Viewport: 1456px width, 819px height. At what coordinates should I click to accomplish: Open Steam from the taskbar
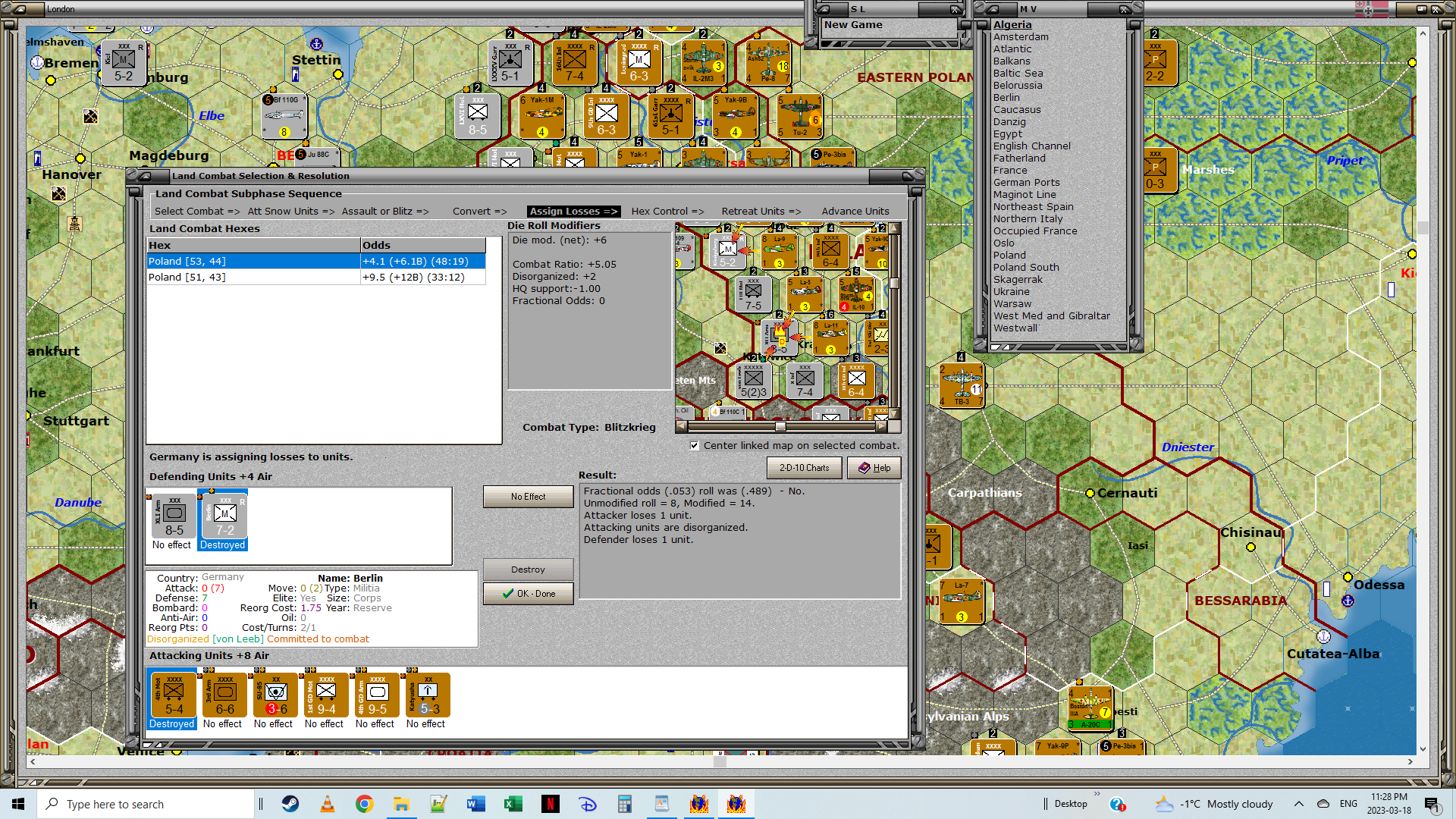coord(290,804)
